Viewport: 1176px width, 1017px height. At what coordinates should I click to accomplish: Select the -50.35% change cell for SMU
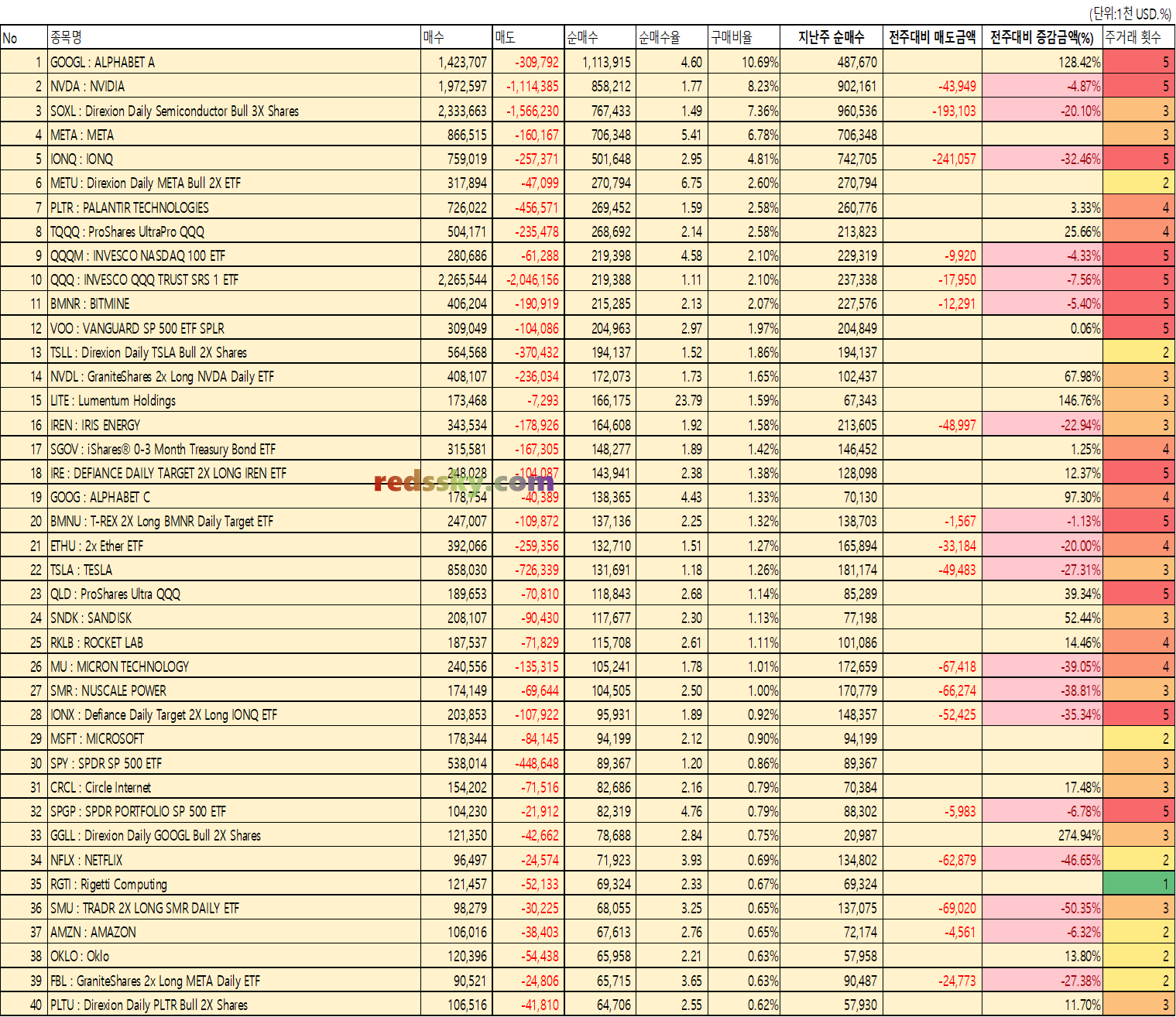(x=1042, y=908)
